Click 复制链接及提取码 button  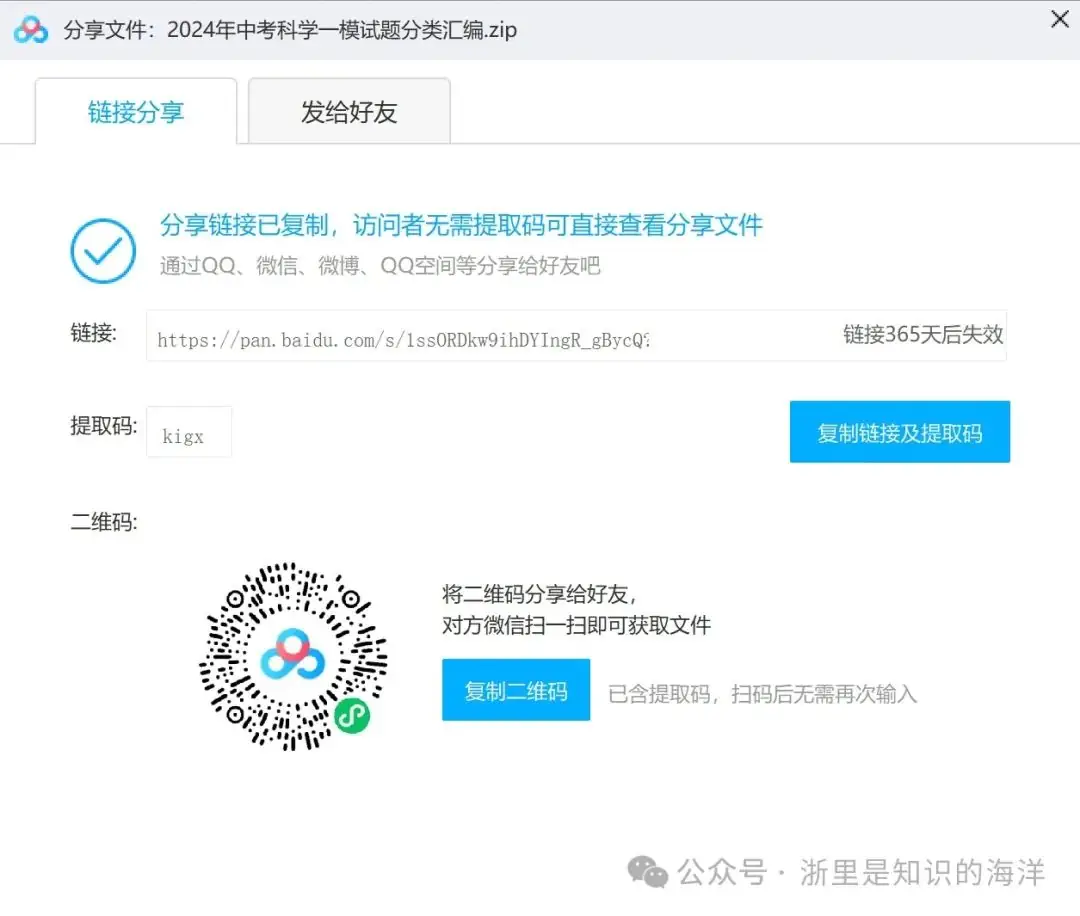900,432
